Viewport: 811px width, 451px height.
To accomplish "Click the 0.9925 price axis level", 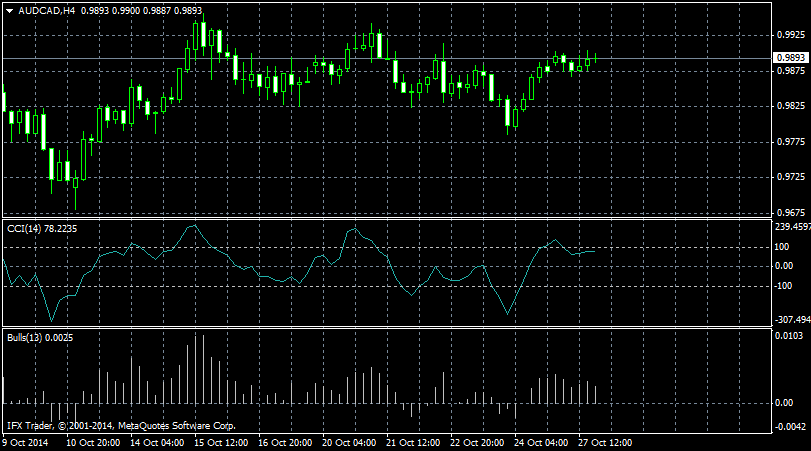I will click(x=789, y=35).
